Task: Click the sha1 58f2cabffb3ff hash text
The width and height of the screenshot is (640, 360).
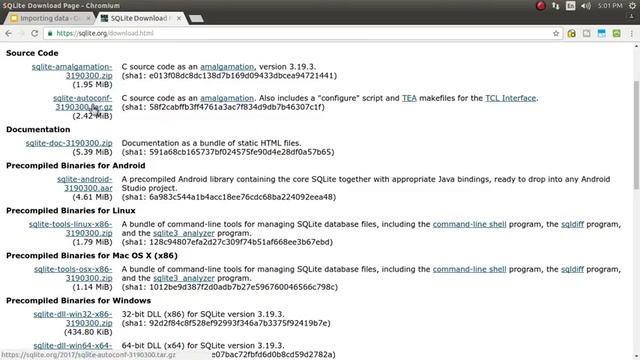Action: 223,107
